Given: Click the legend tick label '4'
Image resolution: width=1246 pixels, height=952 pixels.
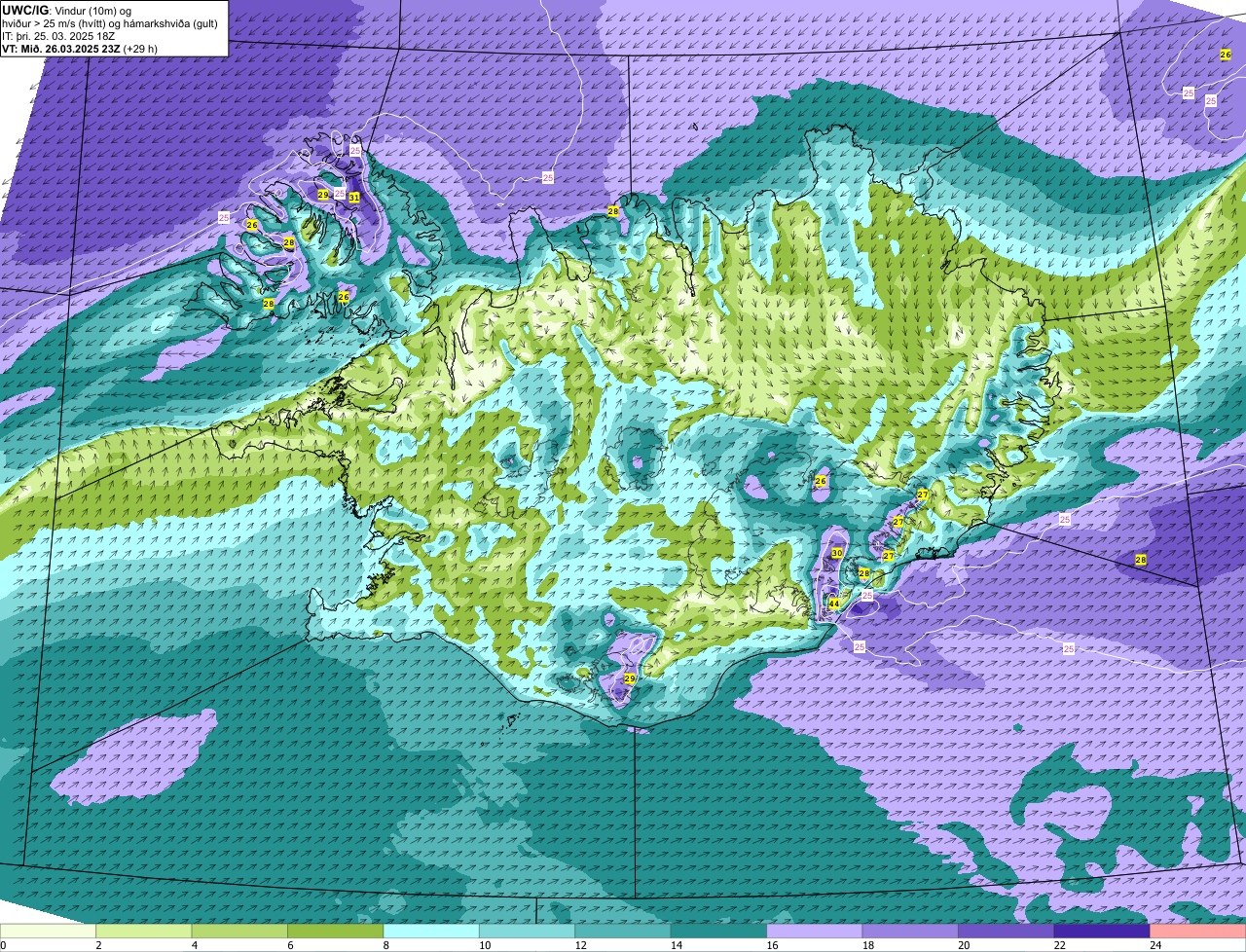Looking at the screenshot, I should pos(194,944).
